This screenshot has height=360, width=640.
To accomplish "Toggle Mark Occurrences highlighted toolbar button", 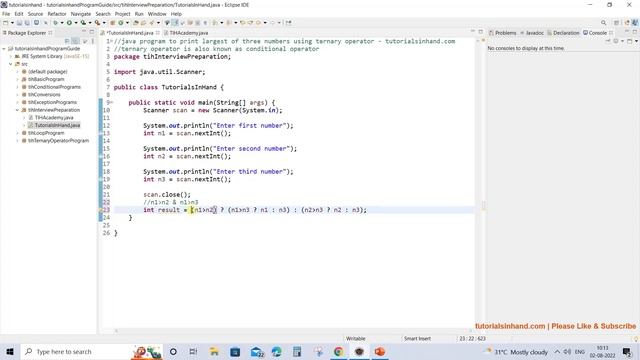I will click(x=175, y=23).
